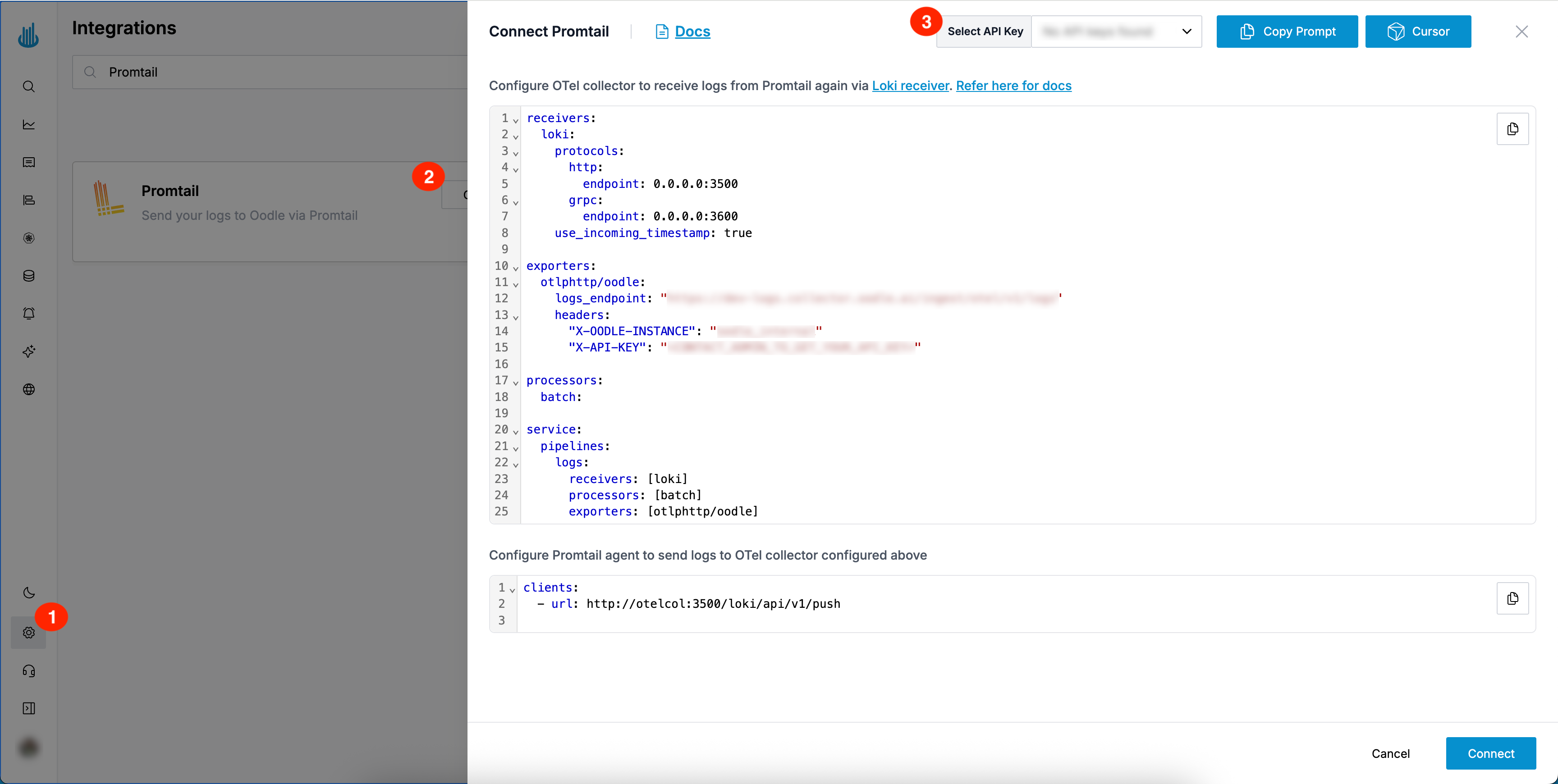Collapse the receivers section on line 1
The width and height of the screenshot is (1558, 784).
[515, 120]
